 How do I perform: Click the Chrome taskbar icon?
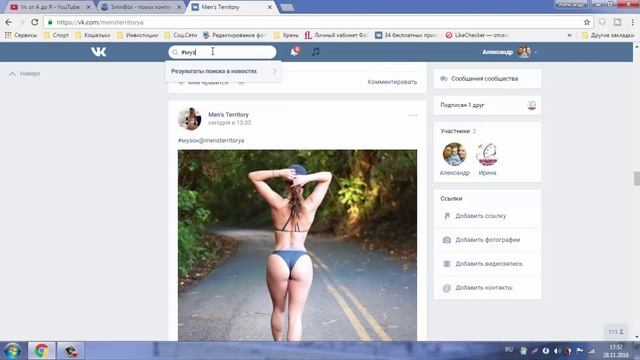(41, 351)
